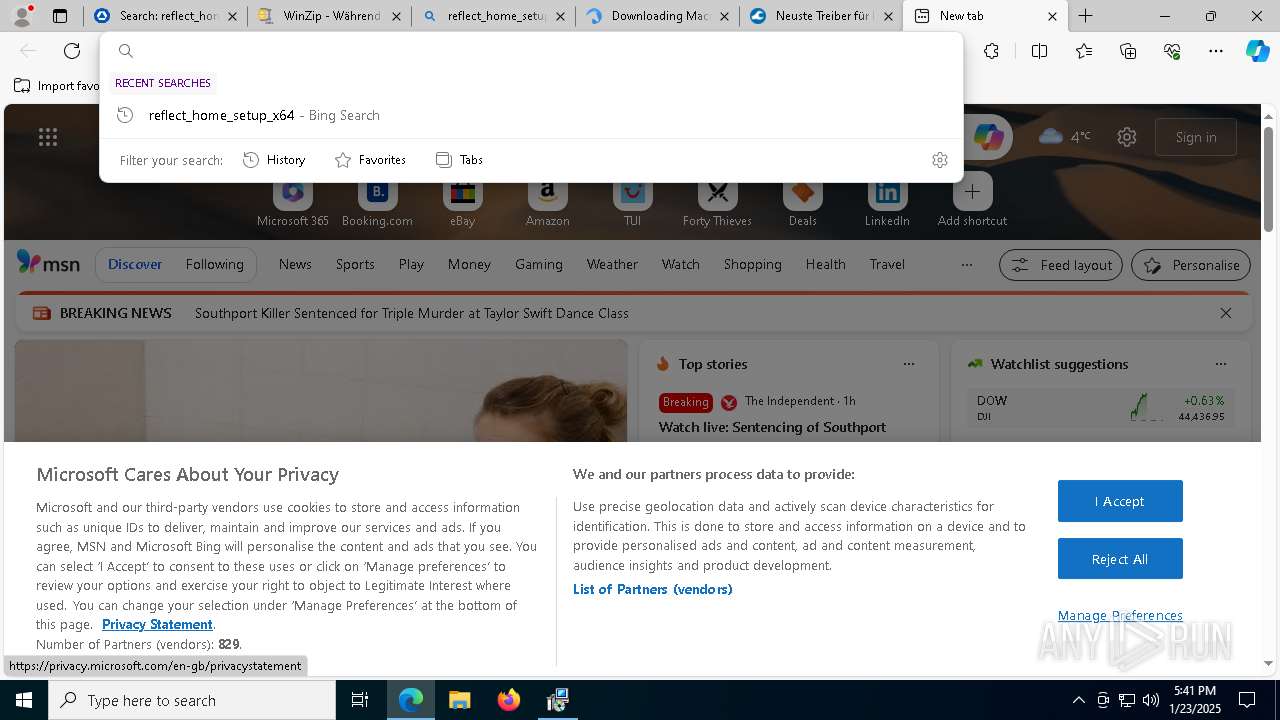Open the Forty Thieves shortcut
This screenshot has width=1280, height=720.
tap(717, 203)
